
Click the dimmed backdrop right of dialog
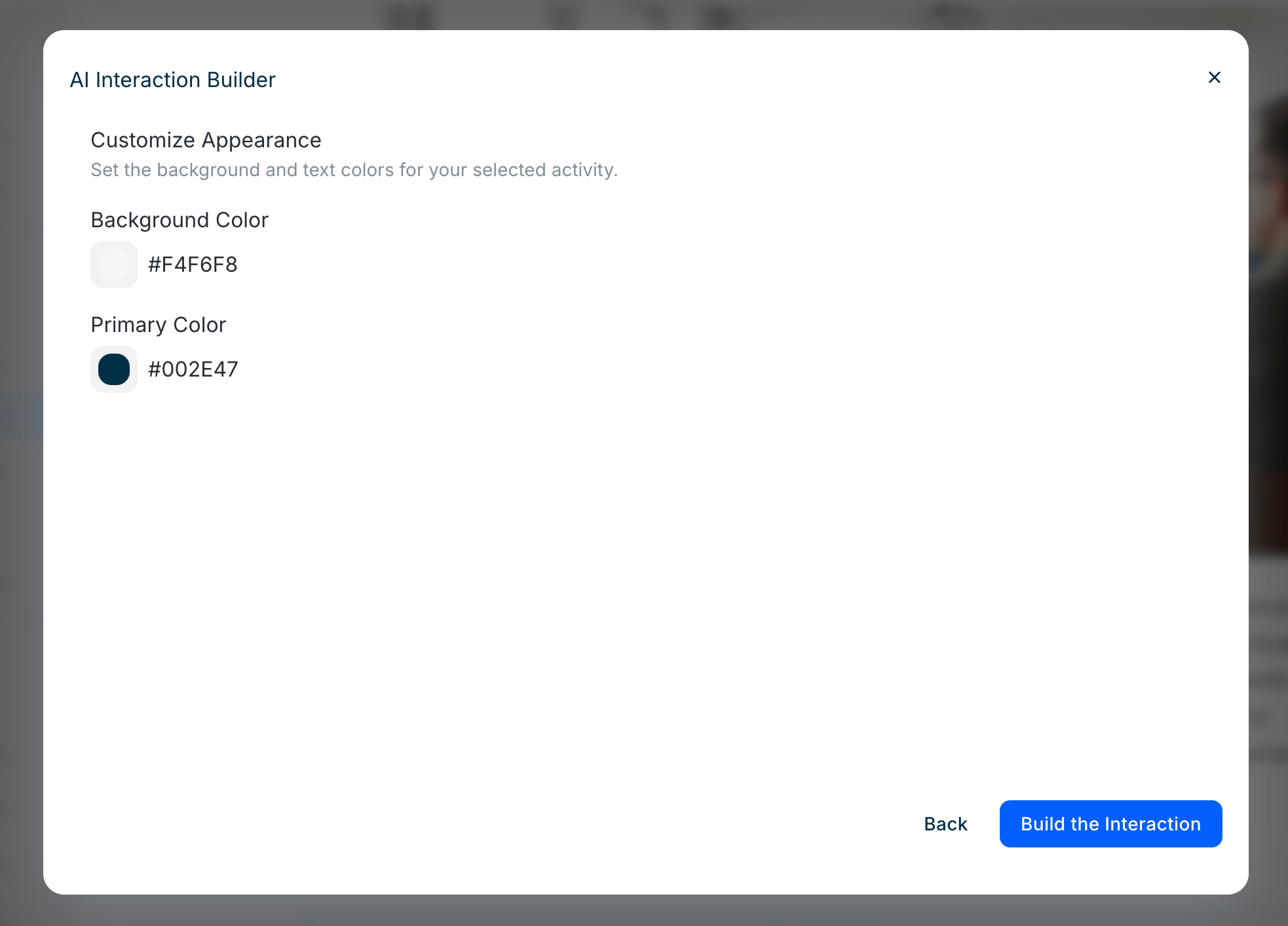click(x=1268, y=458)
